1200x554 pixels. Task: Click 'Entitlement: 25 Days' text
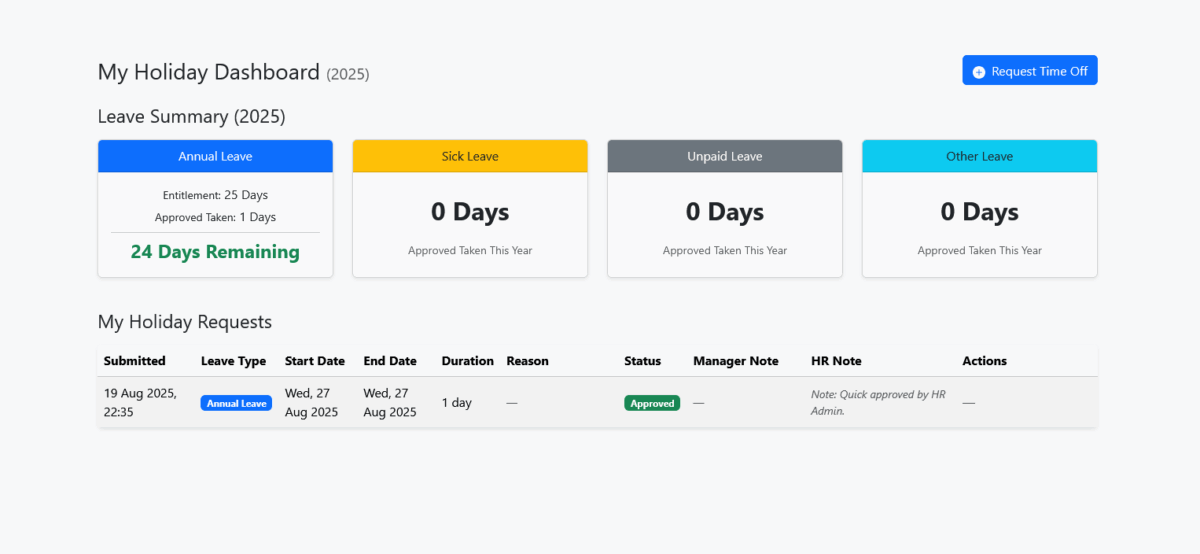[215, 195]
